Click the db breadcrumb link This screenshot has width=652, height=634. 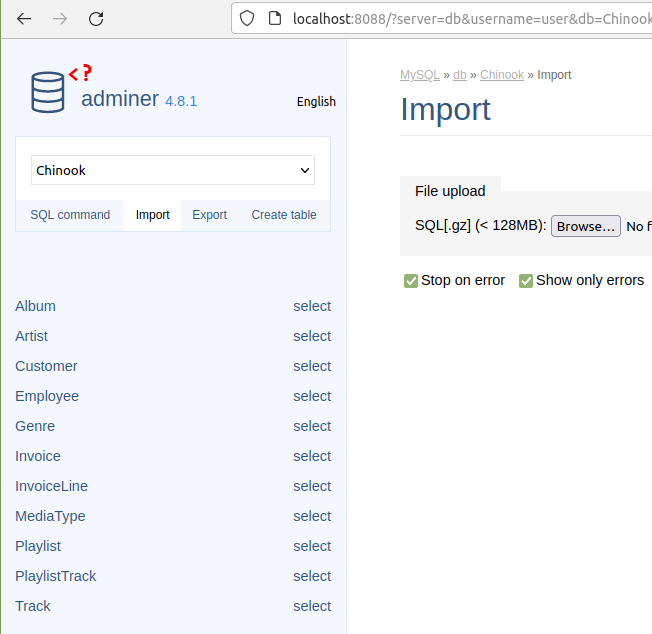[x=459, y=75]
